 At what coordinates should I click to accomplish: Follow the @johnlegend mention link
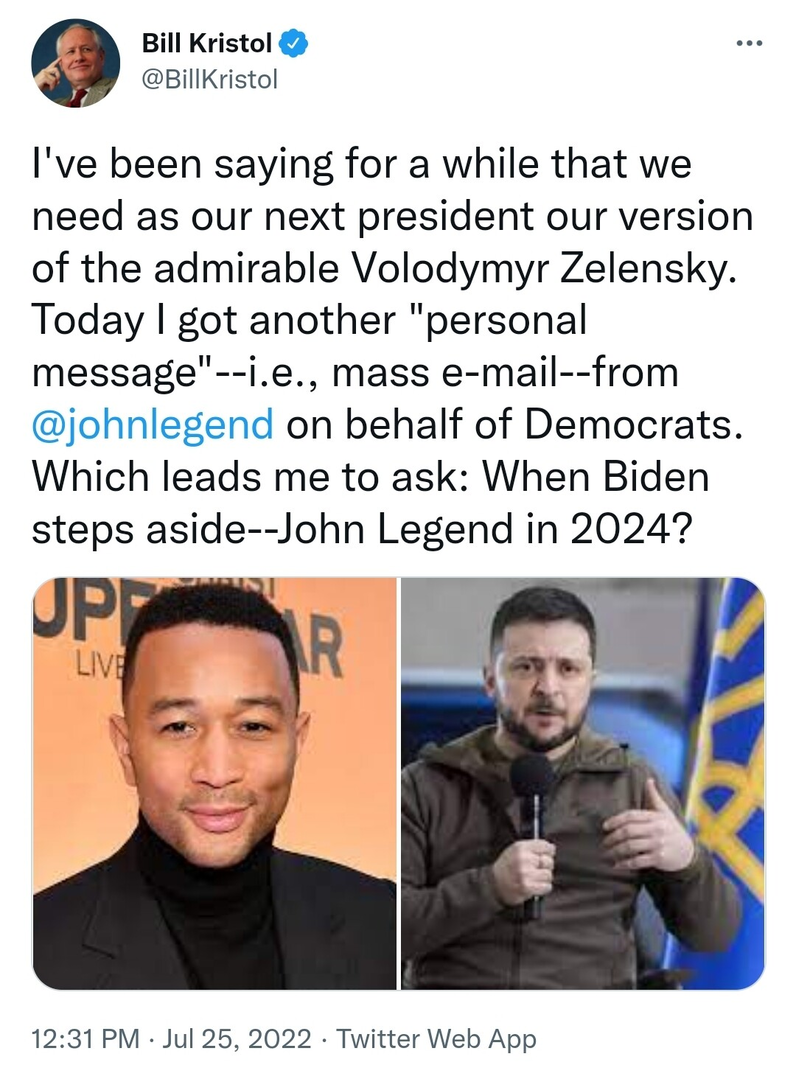click(152, 423)
